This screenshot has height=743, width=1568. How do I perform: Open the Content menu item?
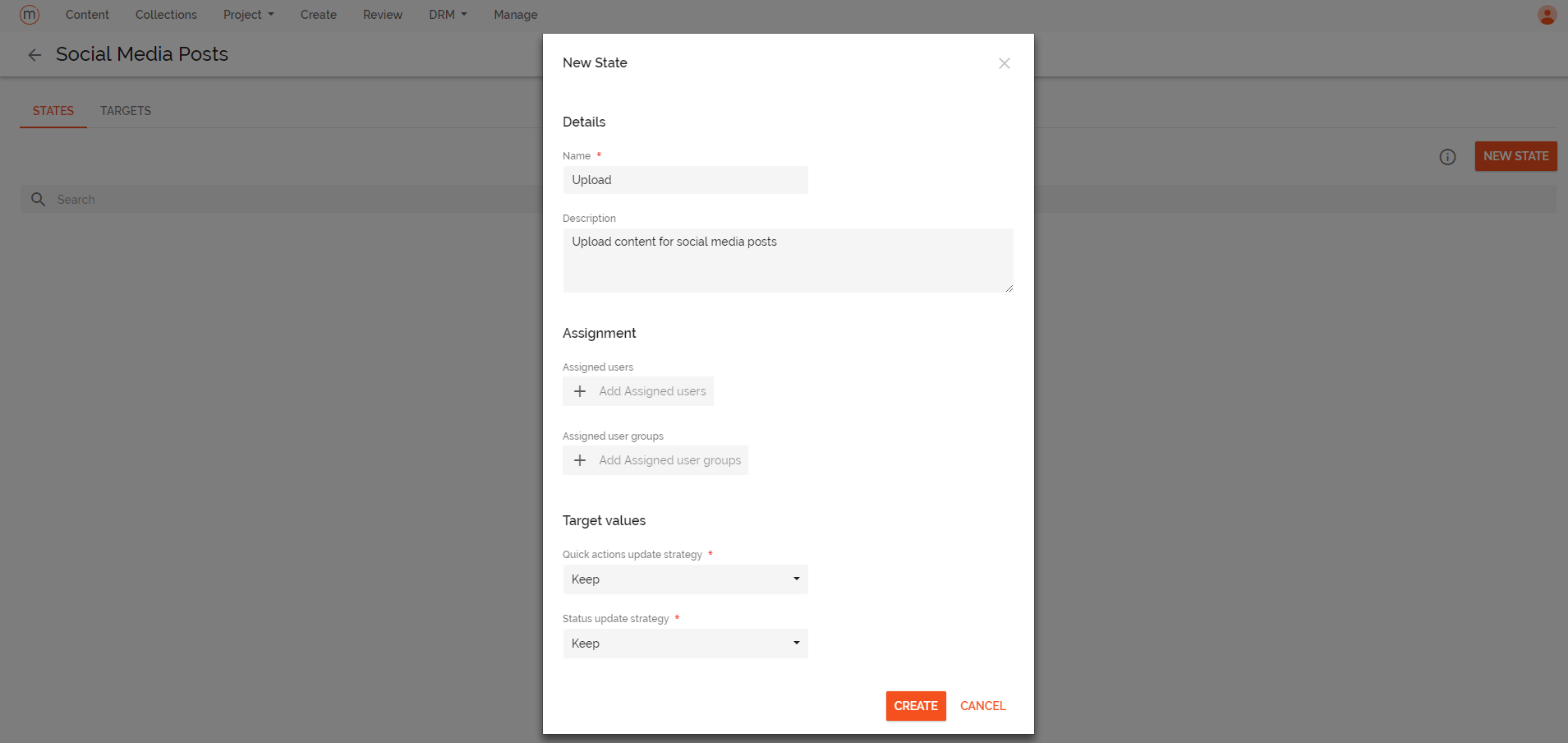[x=87, y=15]
